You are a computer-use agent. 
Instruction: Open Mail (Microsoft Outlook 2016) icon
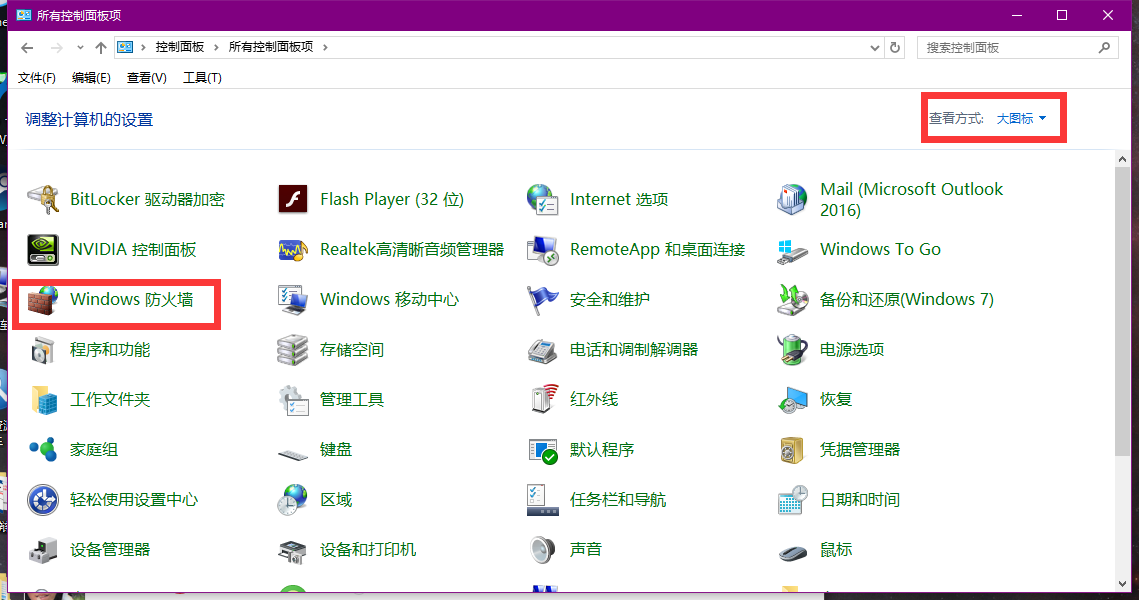point(793,200)
